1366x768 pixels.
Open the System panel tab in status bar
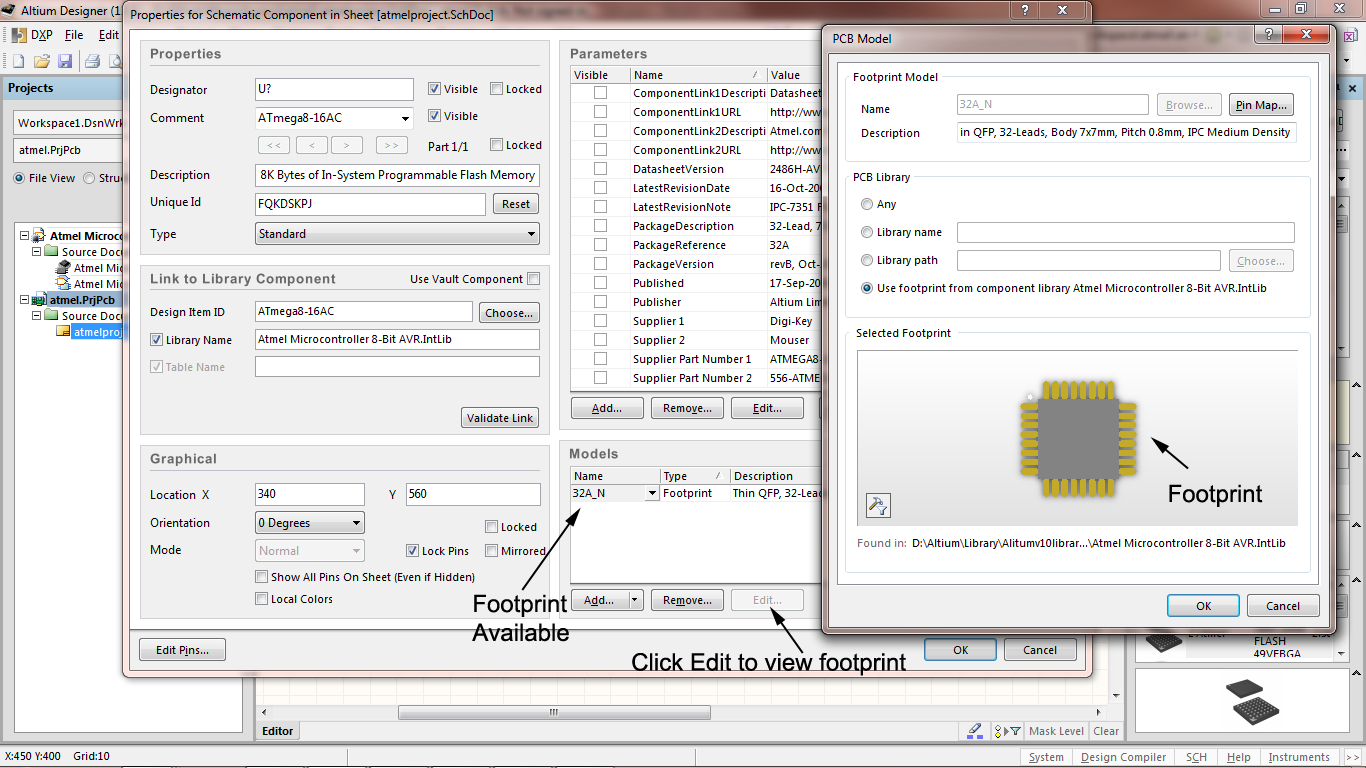click(x=1046, y=757)
